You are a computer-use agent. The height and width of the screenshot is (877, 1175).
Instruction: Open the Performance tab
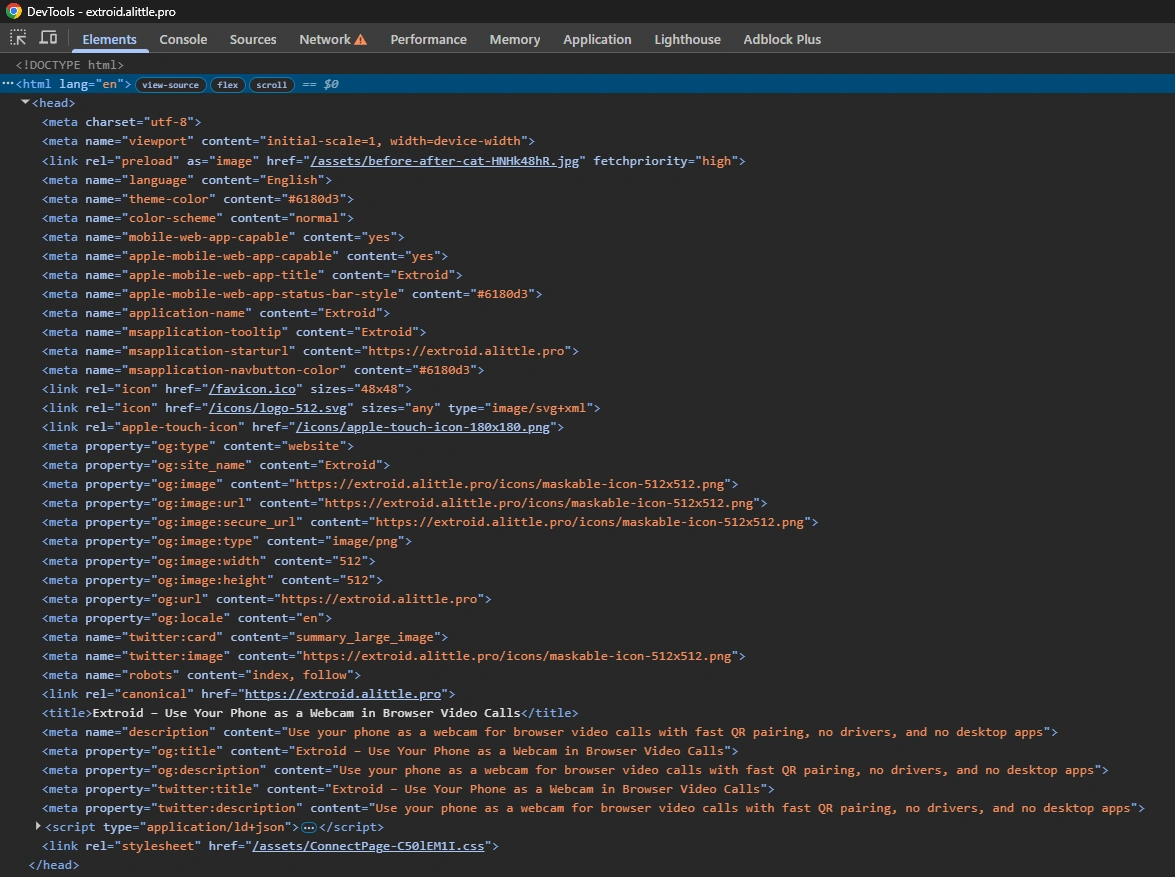point(428,40)
